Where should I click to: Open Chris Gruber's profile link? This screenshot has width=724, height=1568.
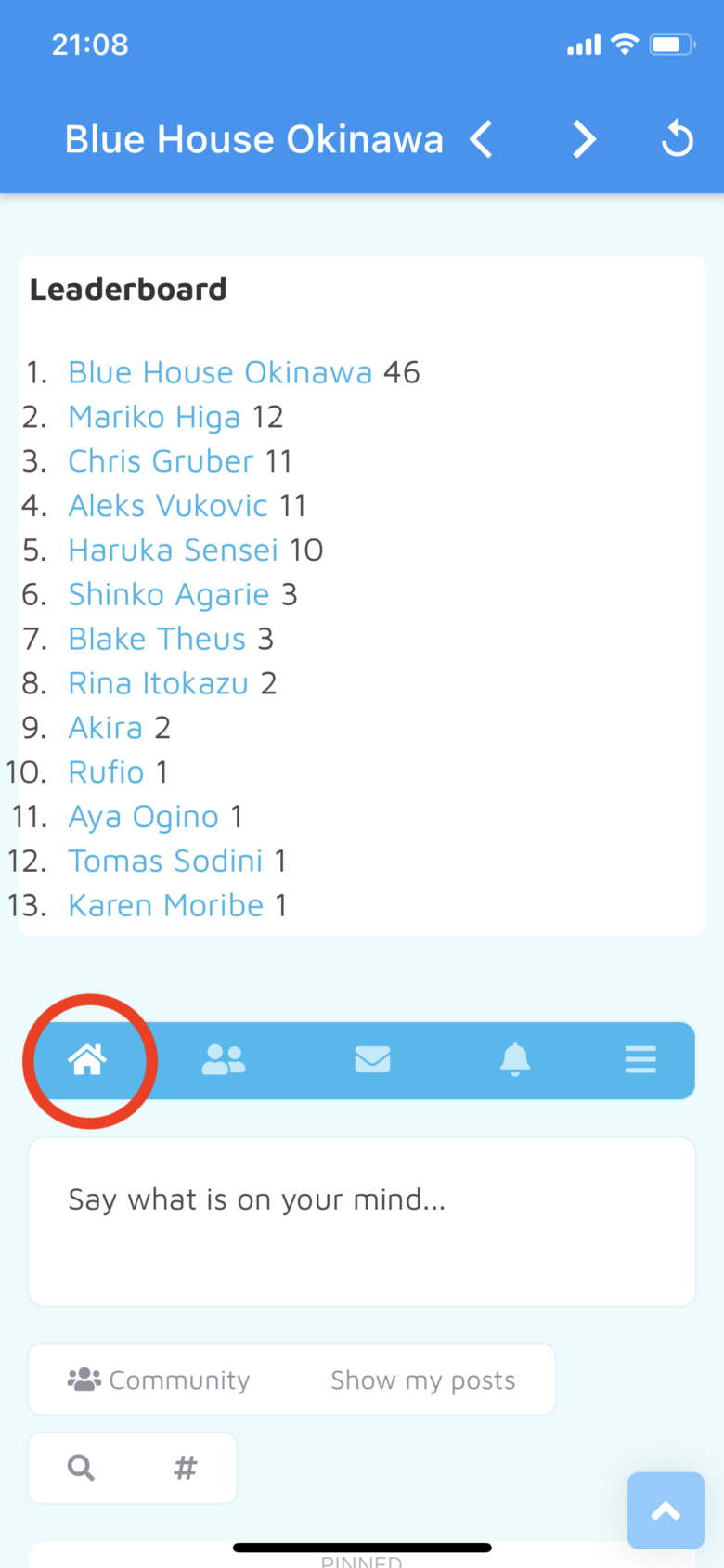click(161, 461)
